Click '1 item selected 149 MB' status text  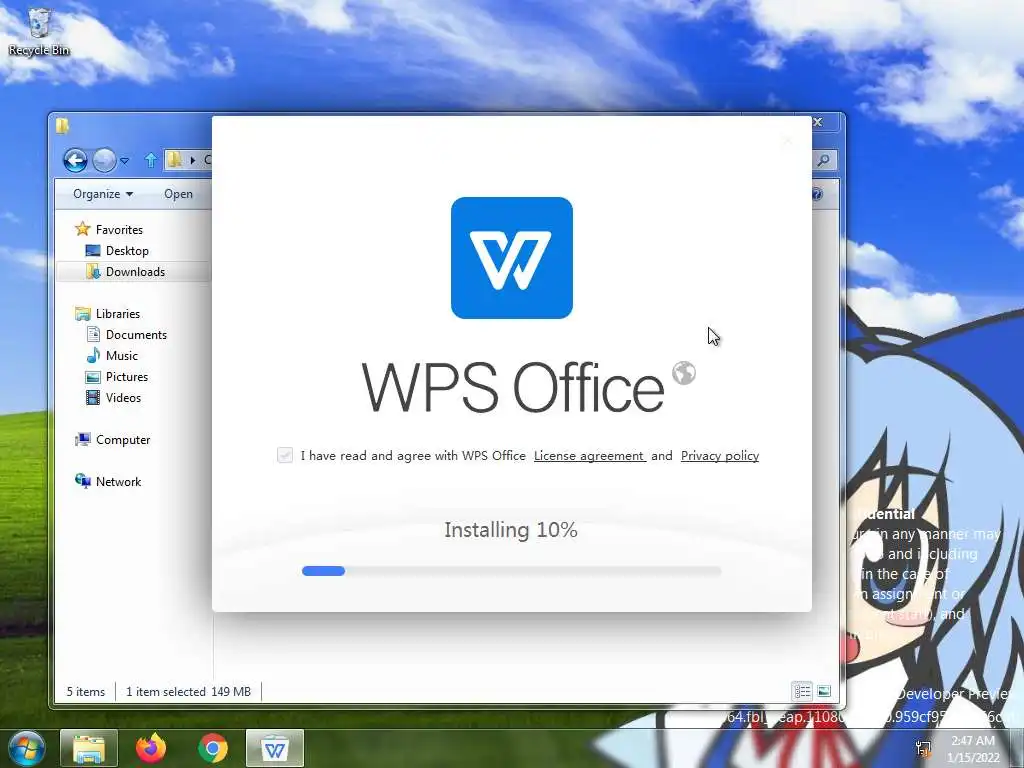click(188, 692)
